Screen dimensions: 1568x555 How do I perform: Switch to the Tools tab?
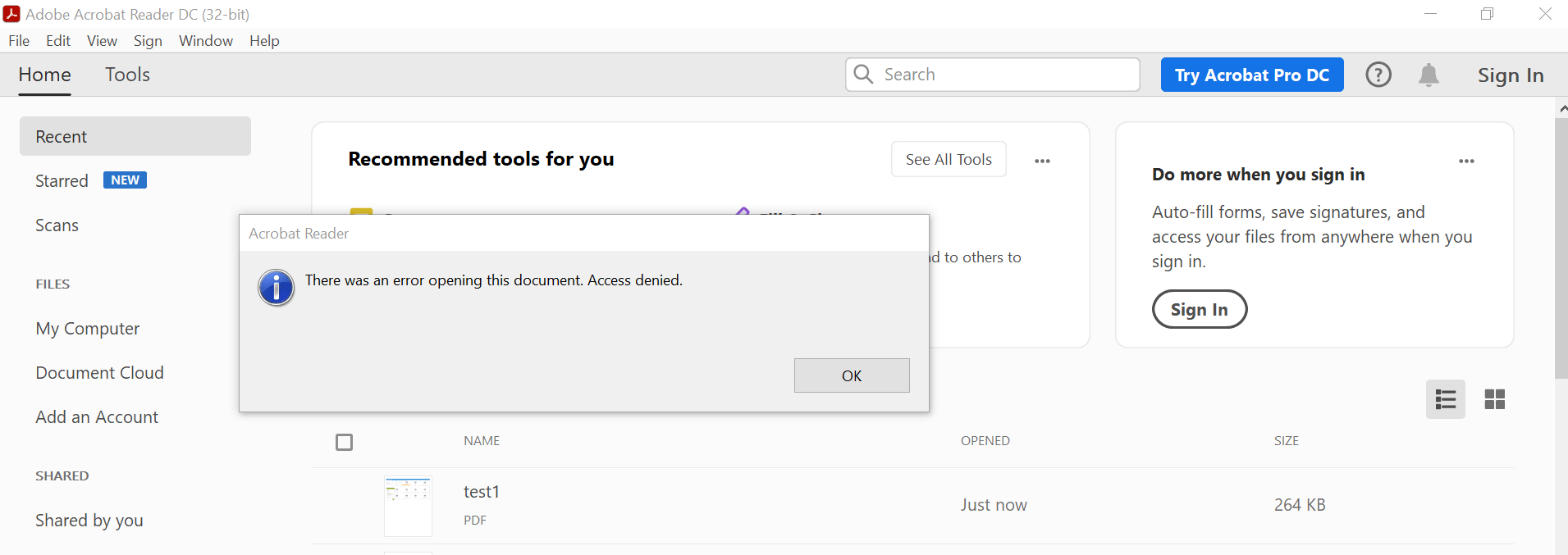point(127,75)
